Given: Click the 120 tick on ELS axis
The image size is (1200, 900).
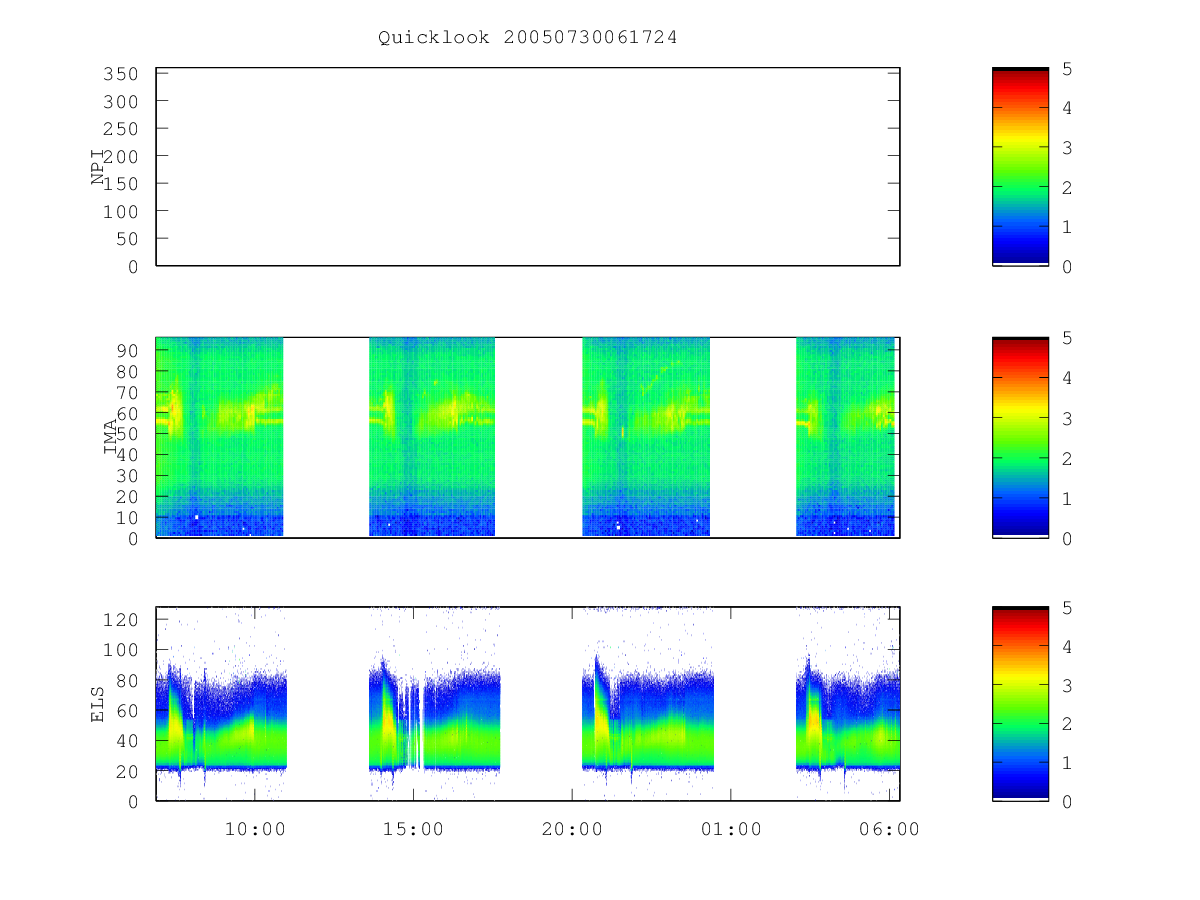Looking at the screenshot, I should 122,620.
